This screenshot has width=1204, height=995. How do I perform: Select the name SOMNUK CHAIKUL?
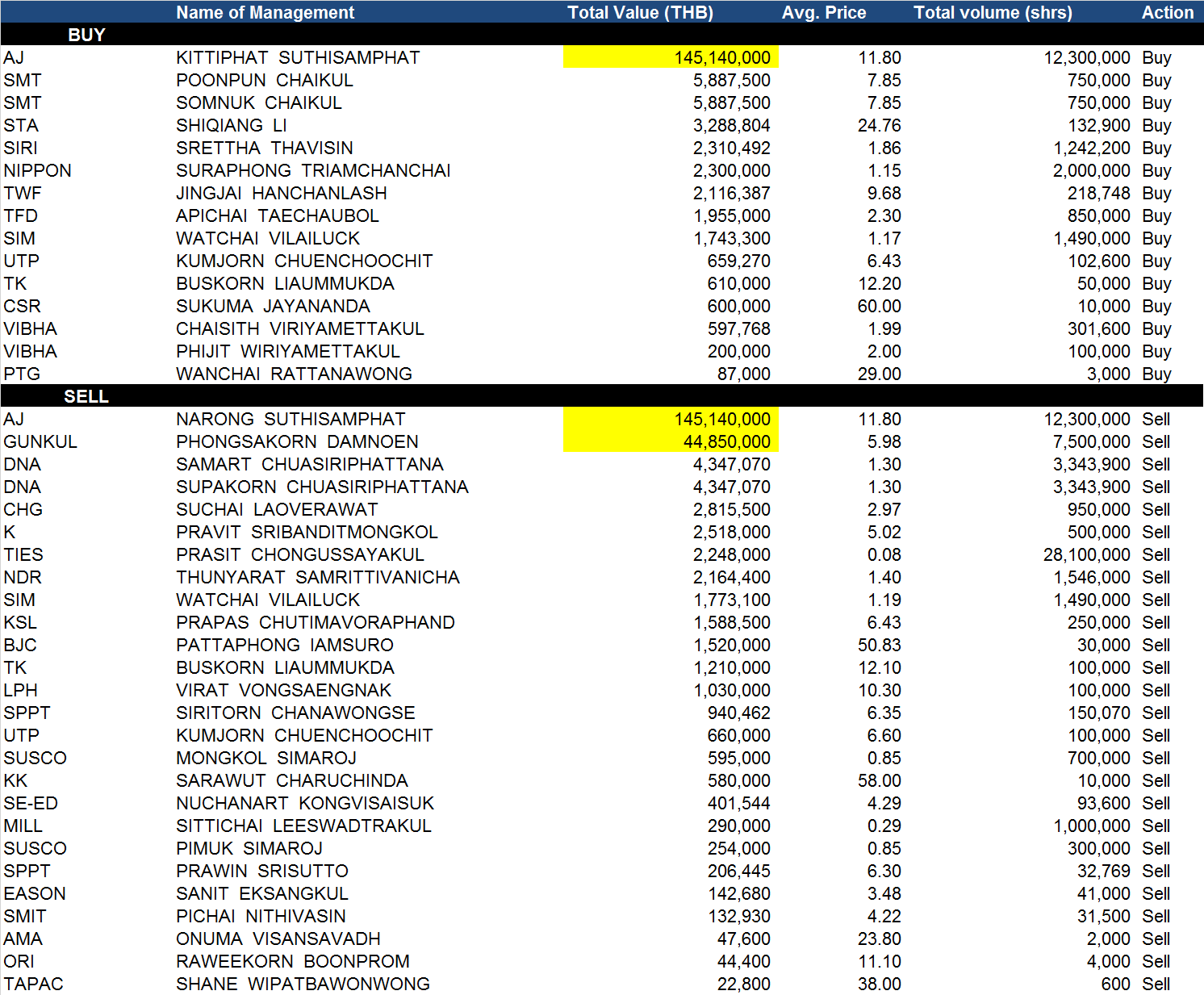(x=259, y=102)
